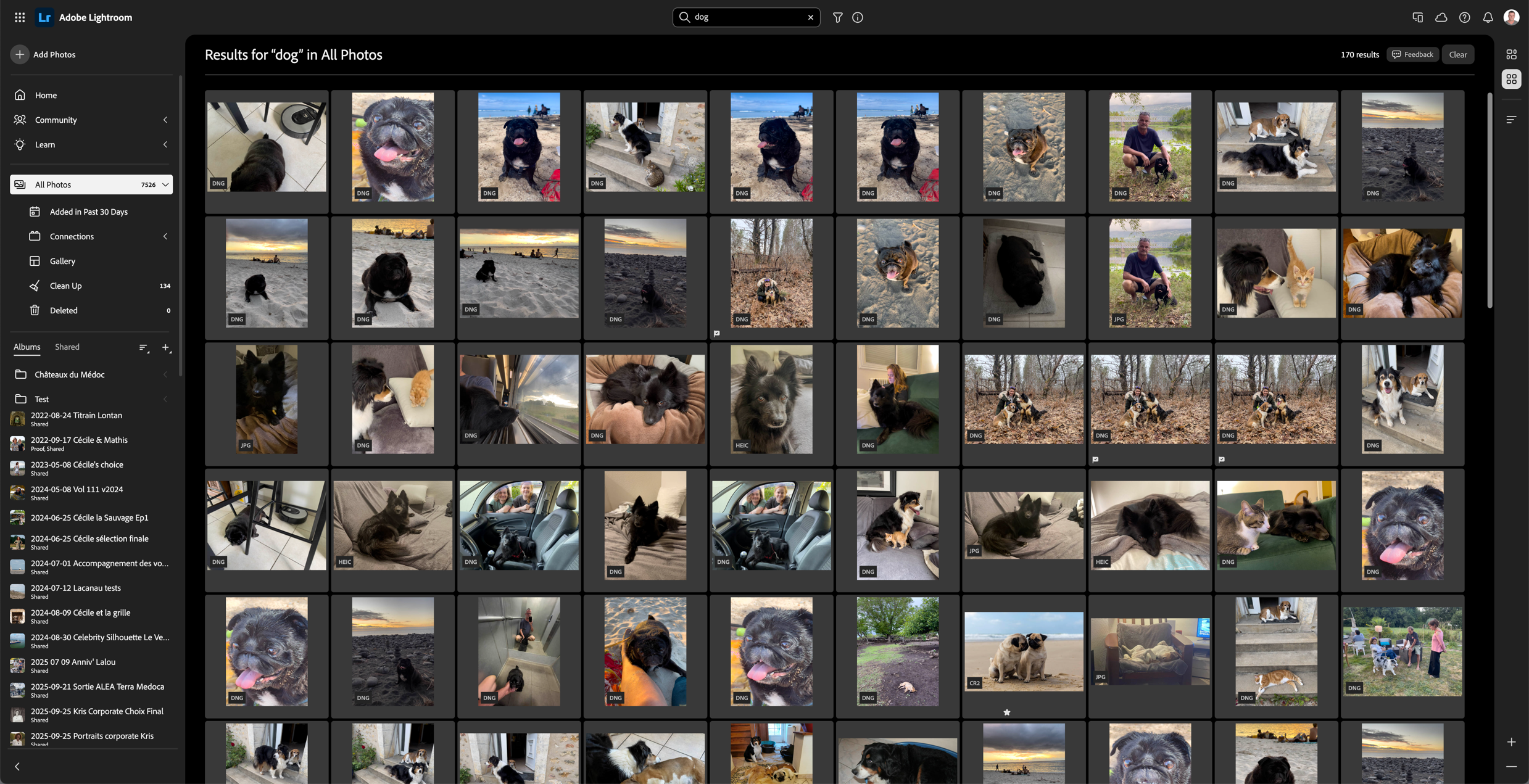This screenshot has height=784, width=1529.
Task: Open the cloud sync status icon
Action: (x=1441, y=17)
